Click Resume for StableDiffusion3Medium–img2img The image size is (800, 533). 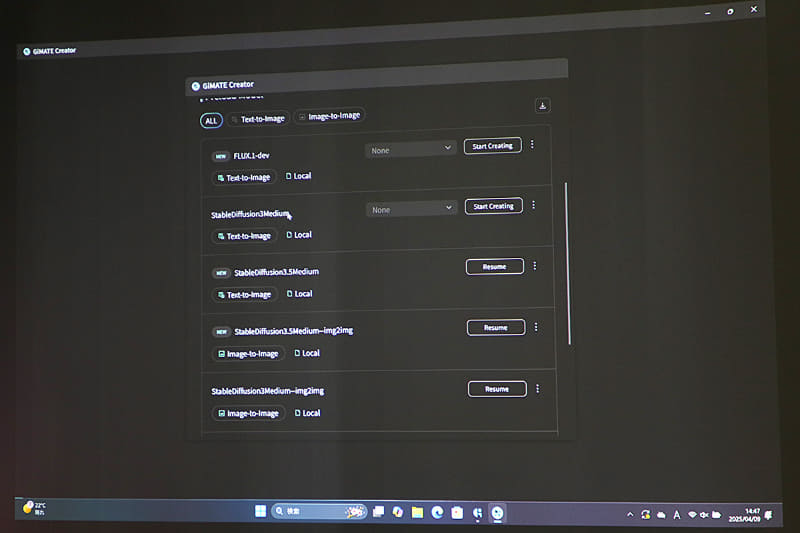coord(497,389)
